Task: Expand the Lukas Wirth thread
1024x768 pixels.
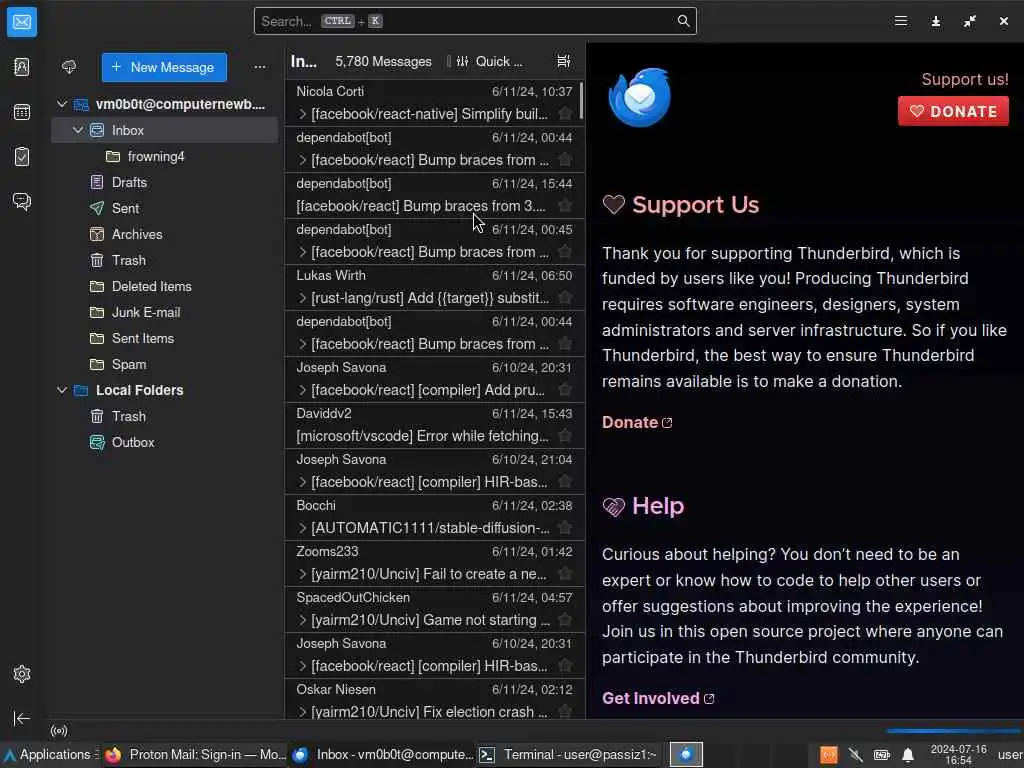Action: tap(302, 298)
